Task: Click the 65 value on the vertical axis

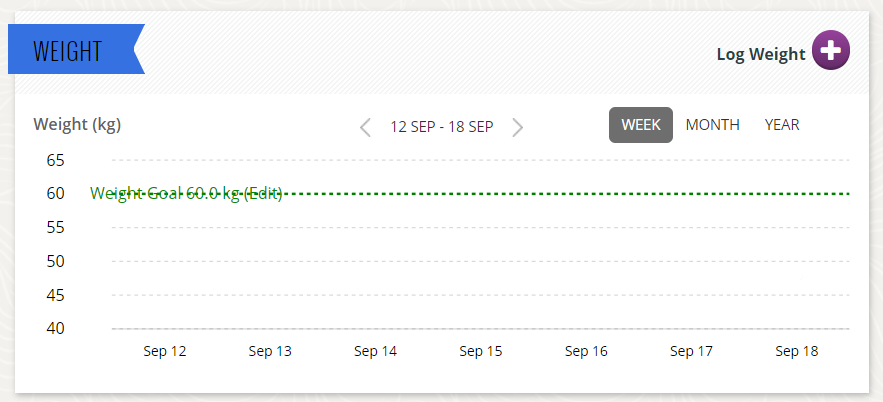Action: click(x=55, y=160)
